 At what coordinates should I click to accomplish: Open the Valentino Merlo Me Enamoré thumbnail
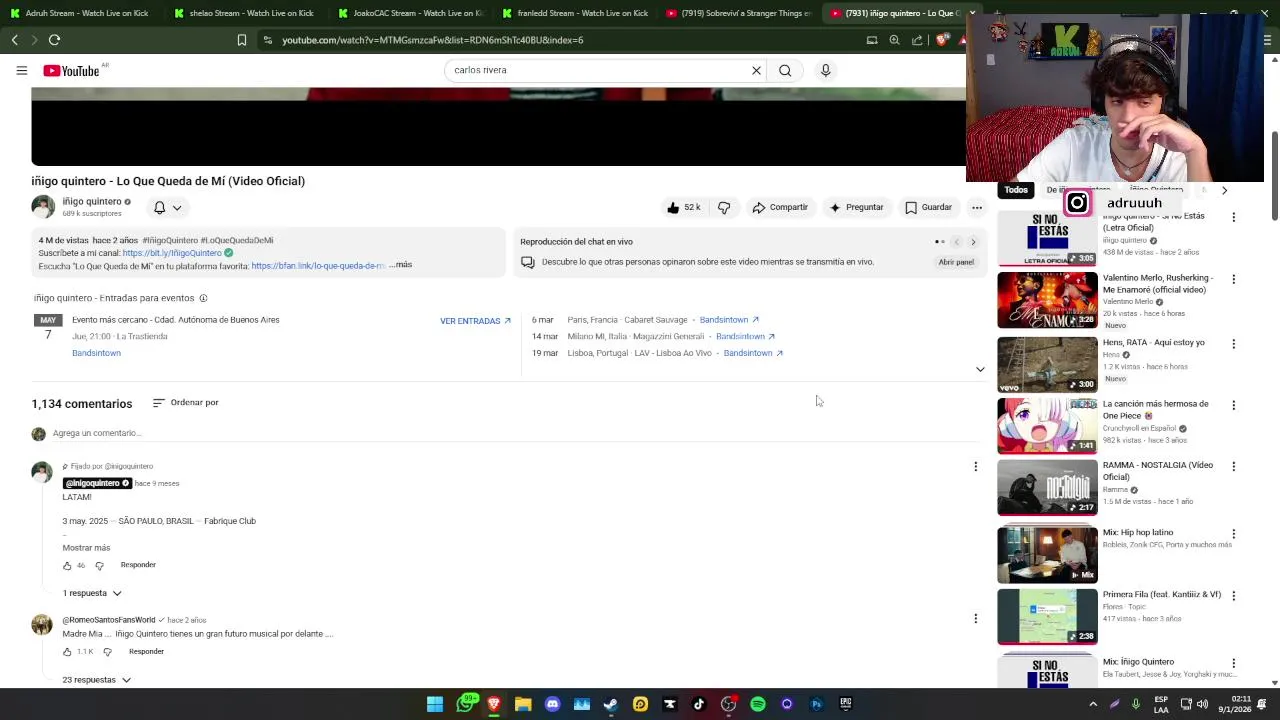[x=1047, y=300]
